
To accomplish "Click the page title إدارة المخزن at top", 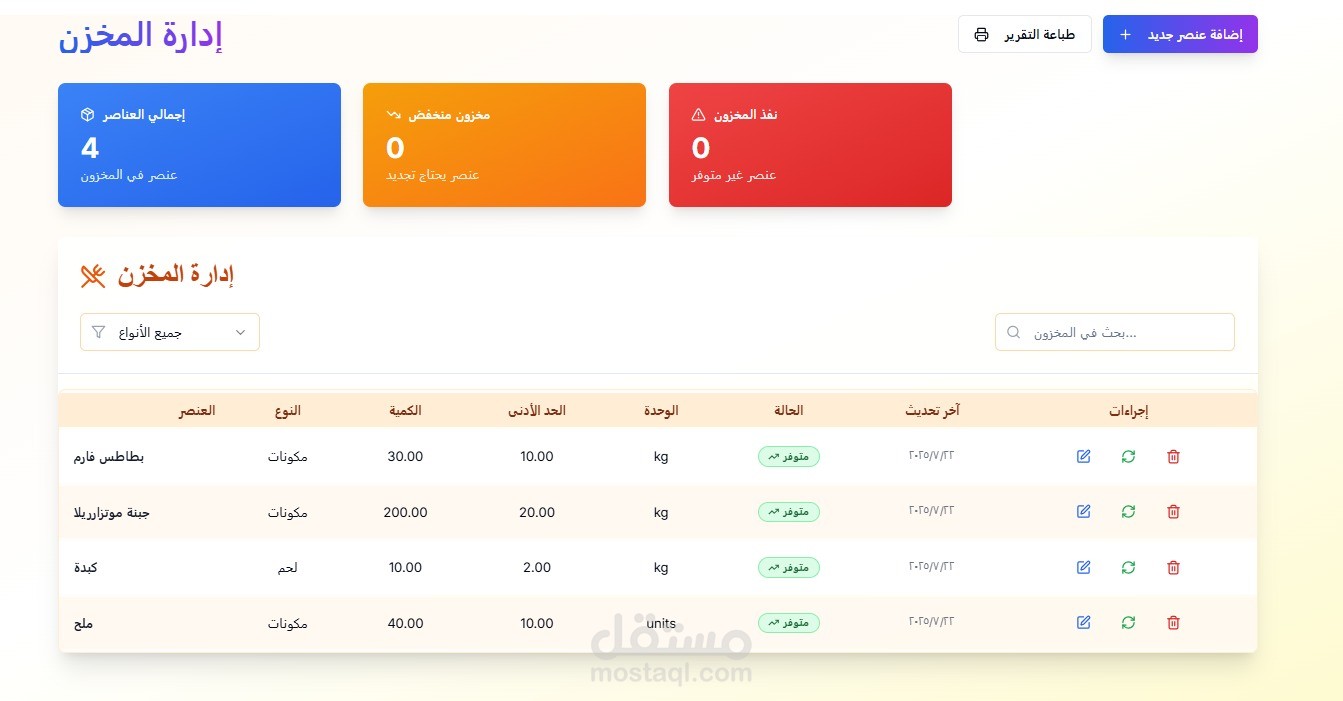I will coord(140,35).
